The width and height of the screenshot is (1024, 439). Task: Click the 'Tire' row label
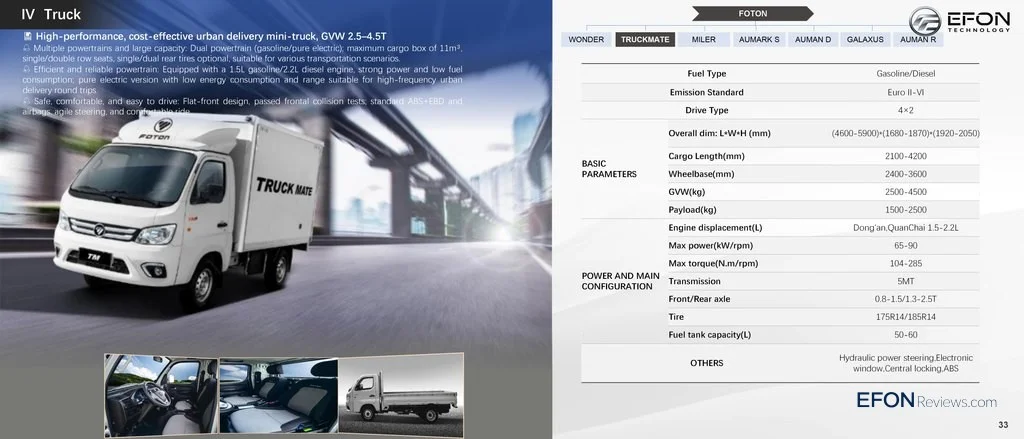(676, 317)
